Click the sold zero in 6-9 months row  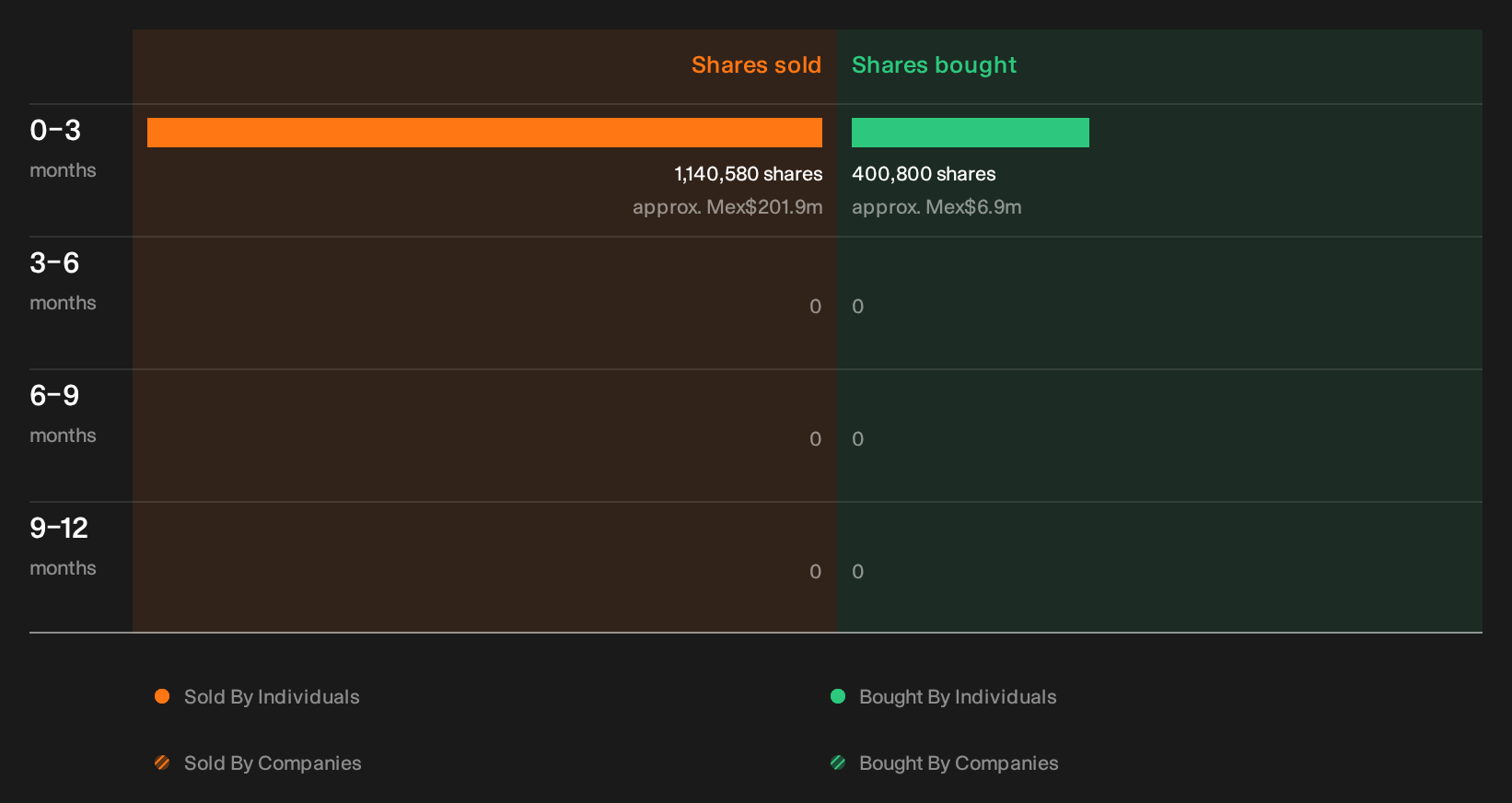[x=815, y=439]
